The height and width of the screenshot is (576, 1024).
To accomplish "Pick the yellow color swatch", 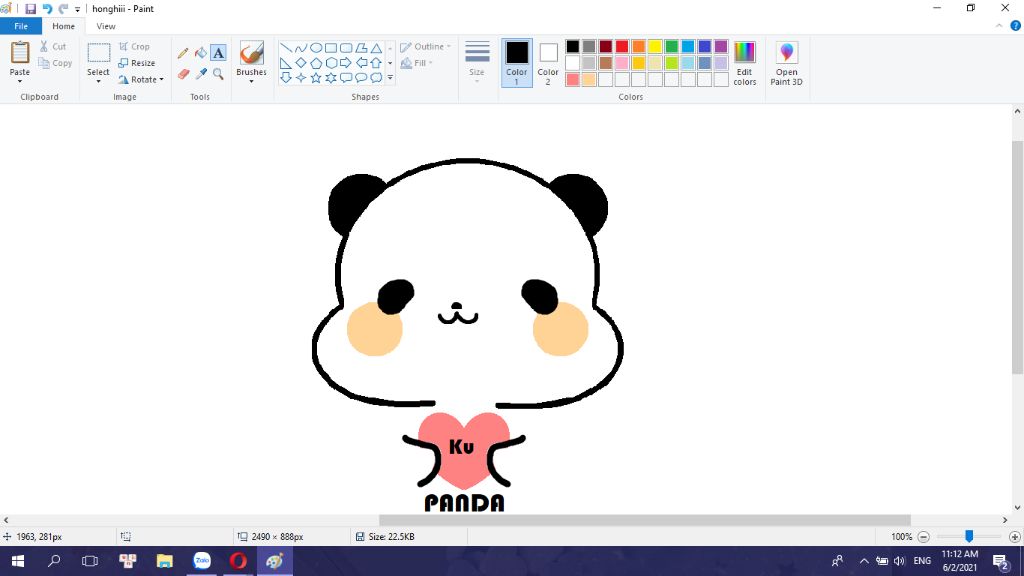I will click(x=655, y=46).
